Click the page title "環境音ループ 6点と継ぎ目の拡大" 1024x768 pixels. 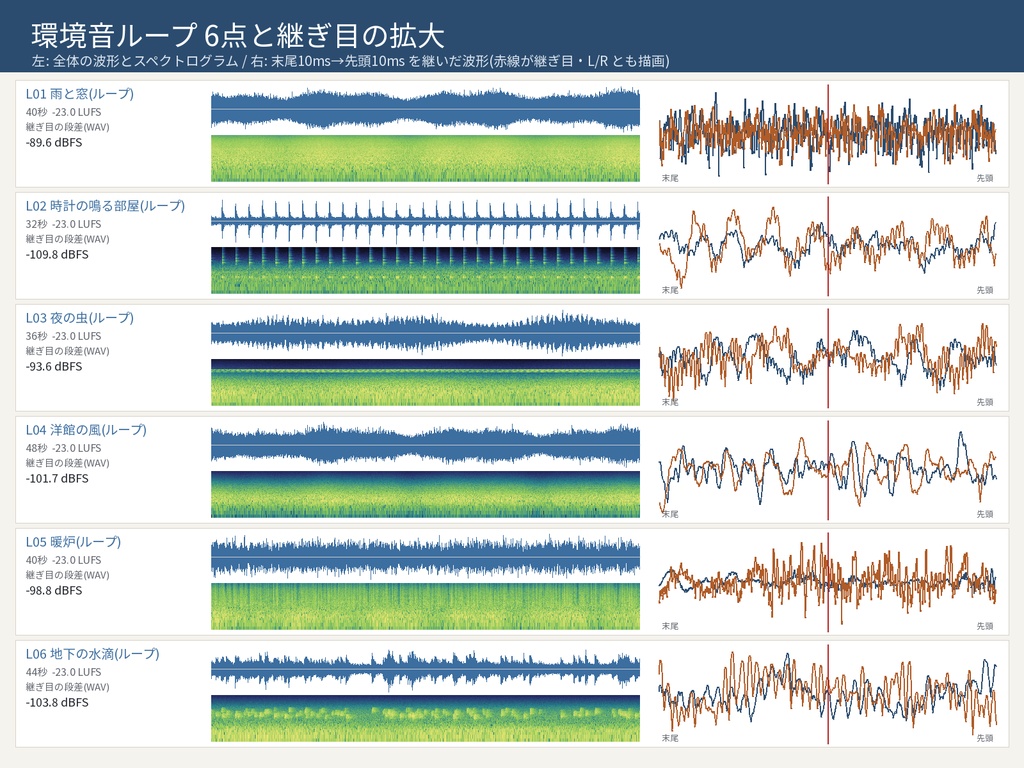click(x=238, y=35)
